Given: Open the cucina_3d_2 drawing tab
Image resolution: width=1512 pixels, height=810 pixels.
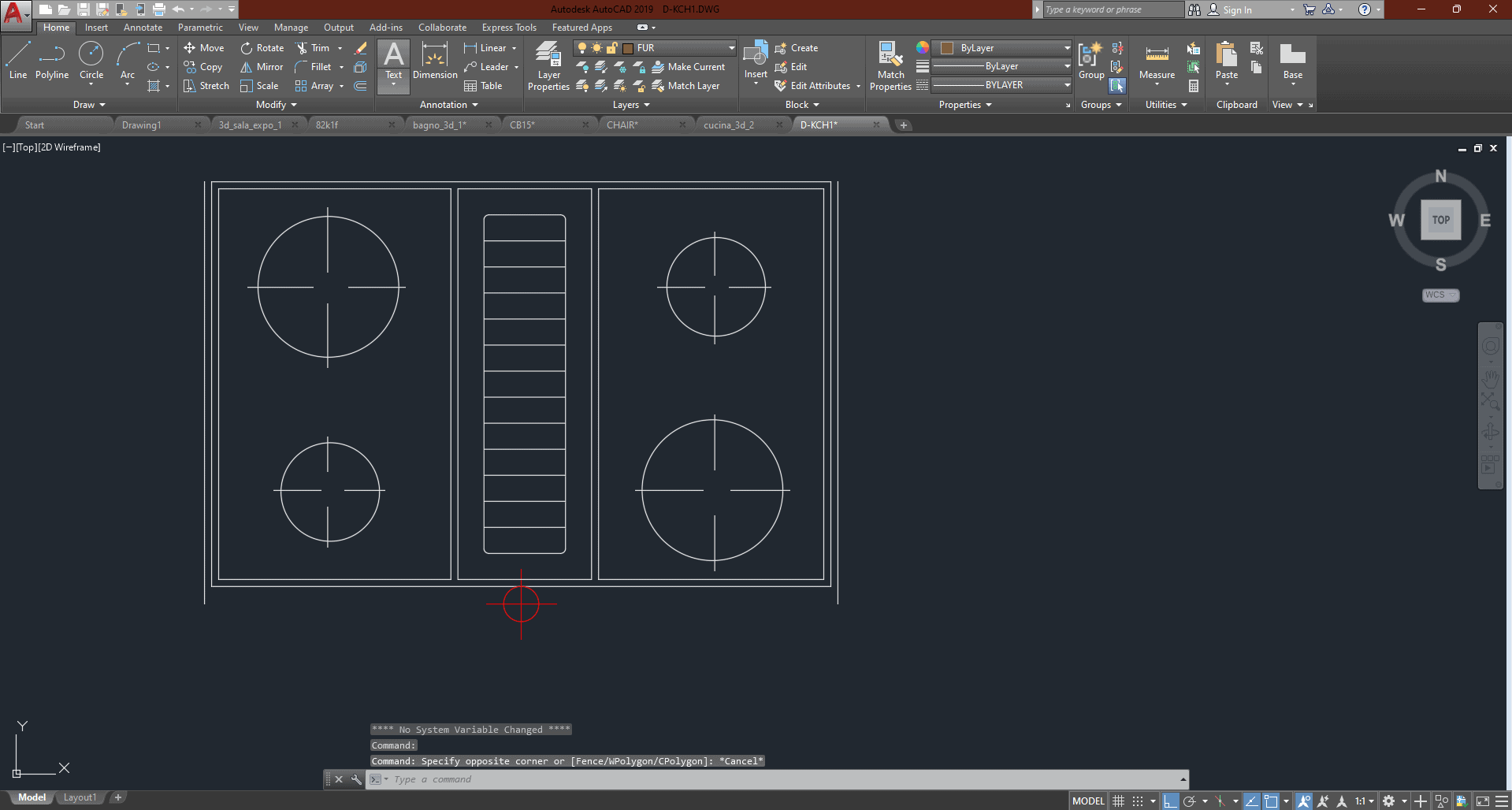Looking at the screenshot, I should click(729, 125).
